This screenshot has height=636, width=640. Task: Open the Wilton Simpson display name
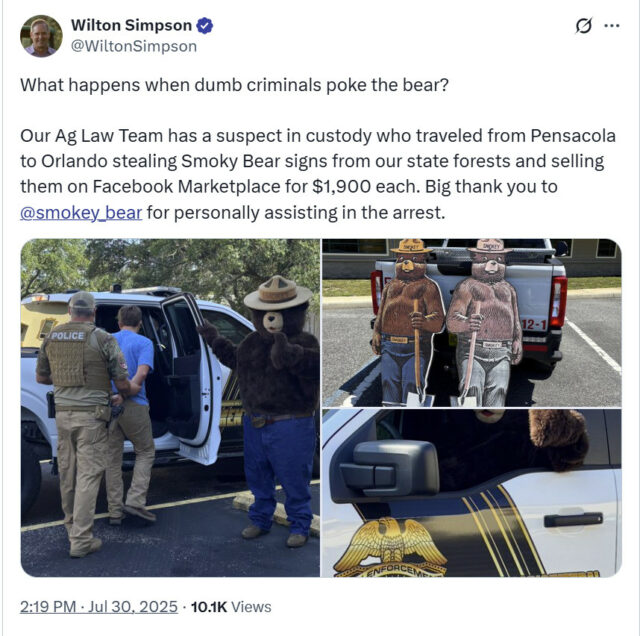(x=131, y=25)
